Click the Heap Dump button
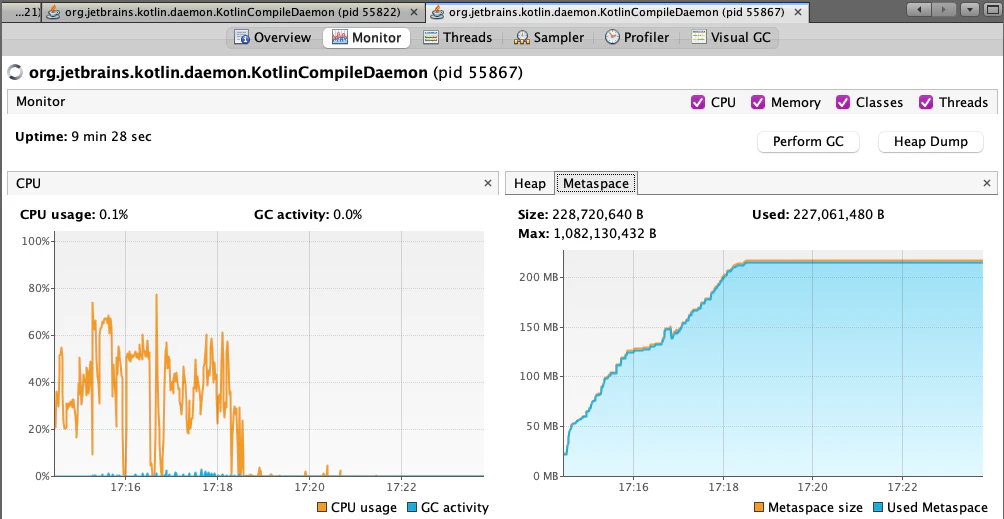The width and height of the screenshot is (1004, 519). coord(930,141)
